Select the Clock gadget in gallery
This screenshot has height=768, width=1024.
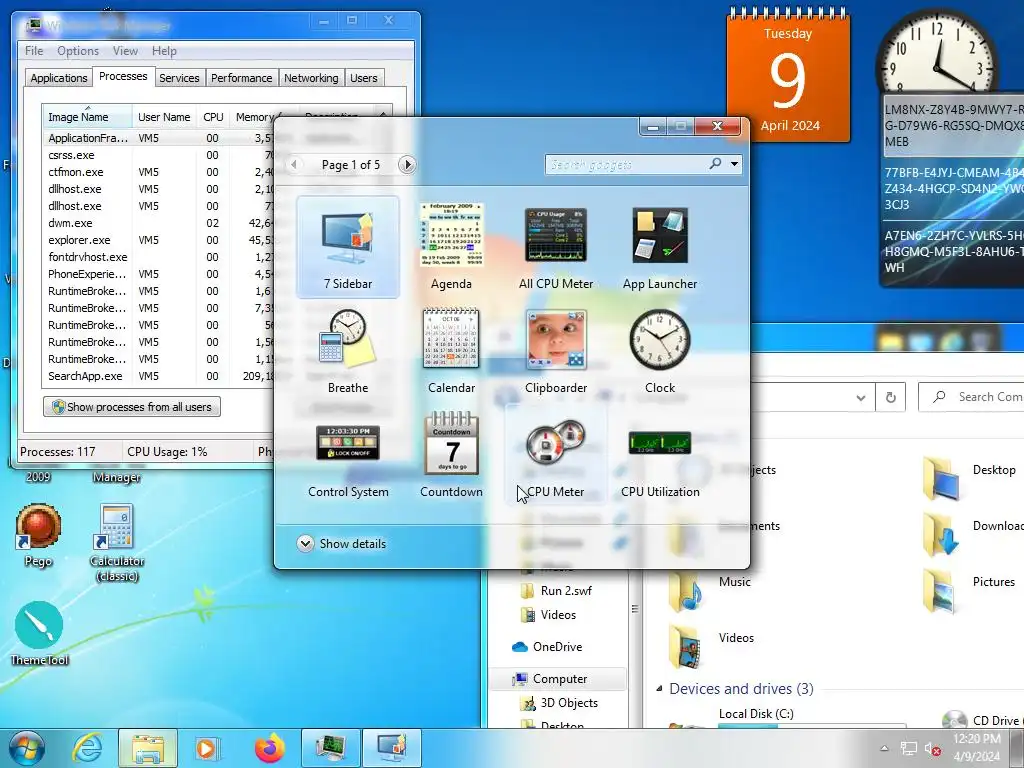click(660, 351)
